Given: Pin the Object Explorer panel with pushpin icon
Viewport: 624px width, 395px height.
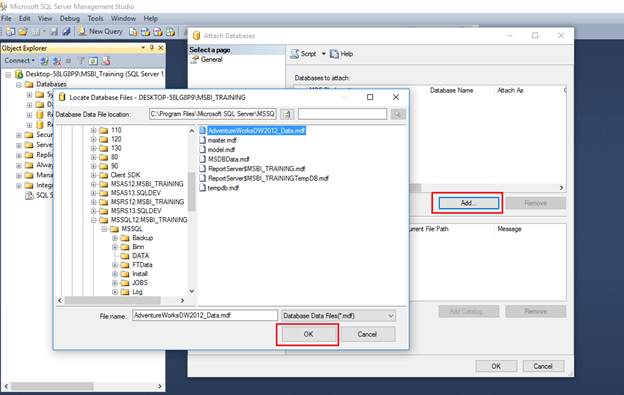Looking at the screenshot, I should pos(152,48).
